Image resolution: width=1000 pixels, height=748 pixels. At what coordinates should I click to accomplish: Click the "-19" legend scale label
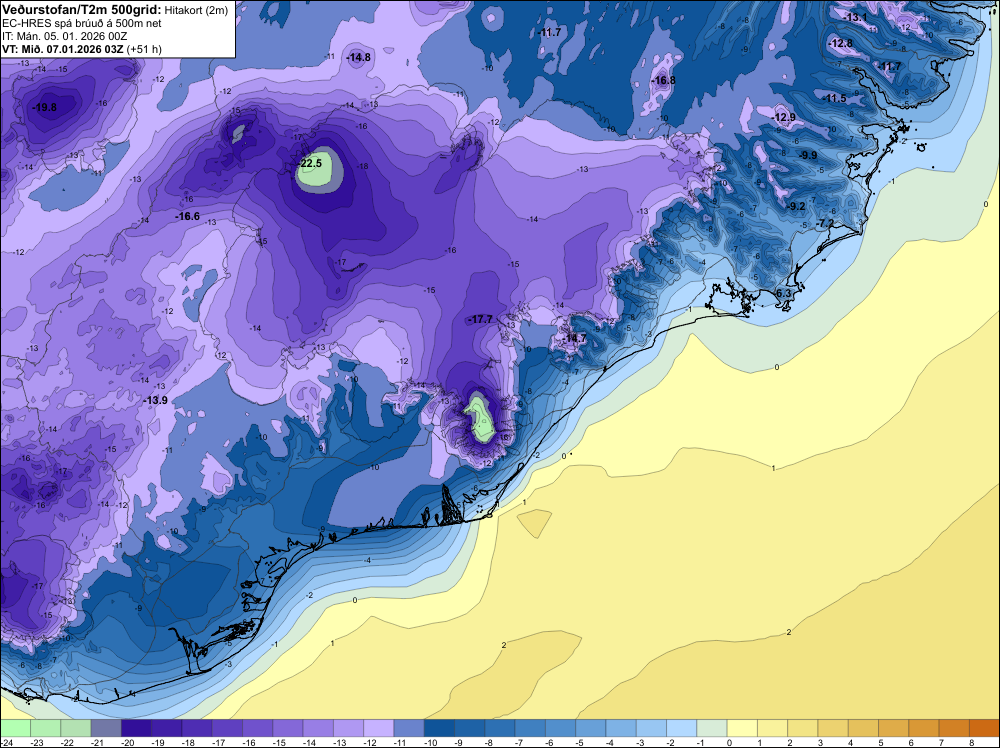pos(158,742)
